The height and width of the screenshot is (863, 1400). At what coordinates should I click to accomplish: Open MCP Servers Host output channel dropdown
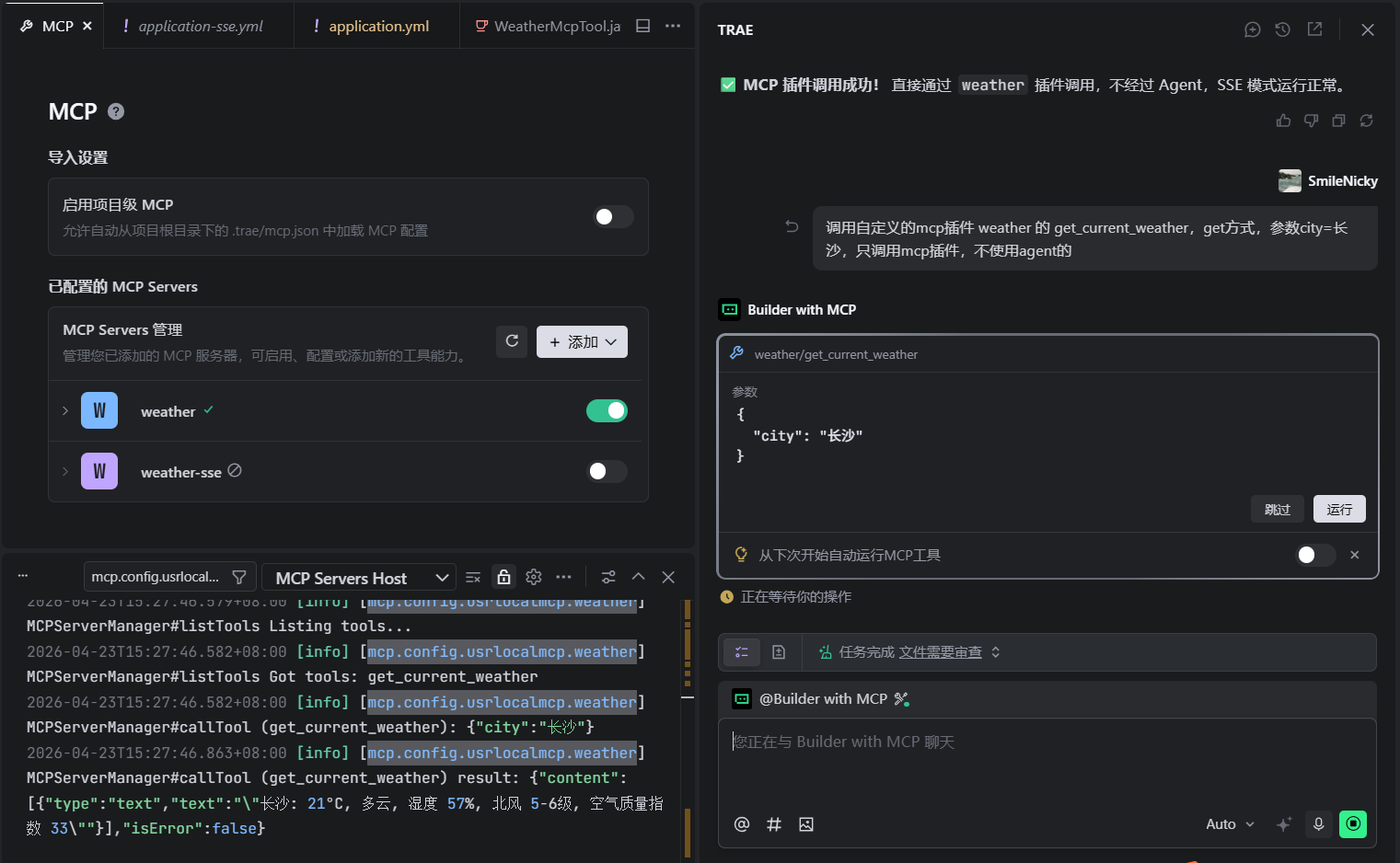[x=360, y=578]
